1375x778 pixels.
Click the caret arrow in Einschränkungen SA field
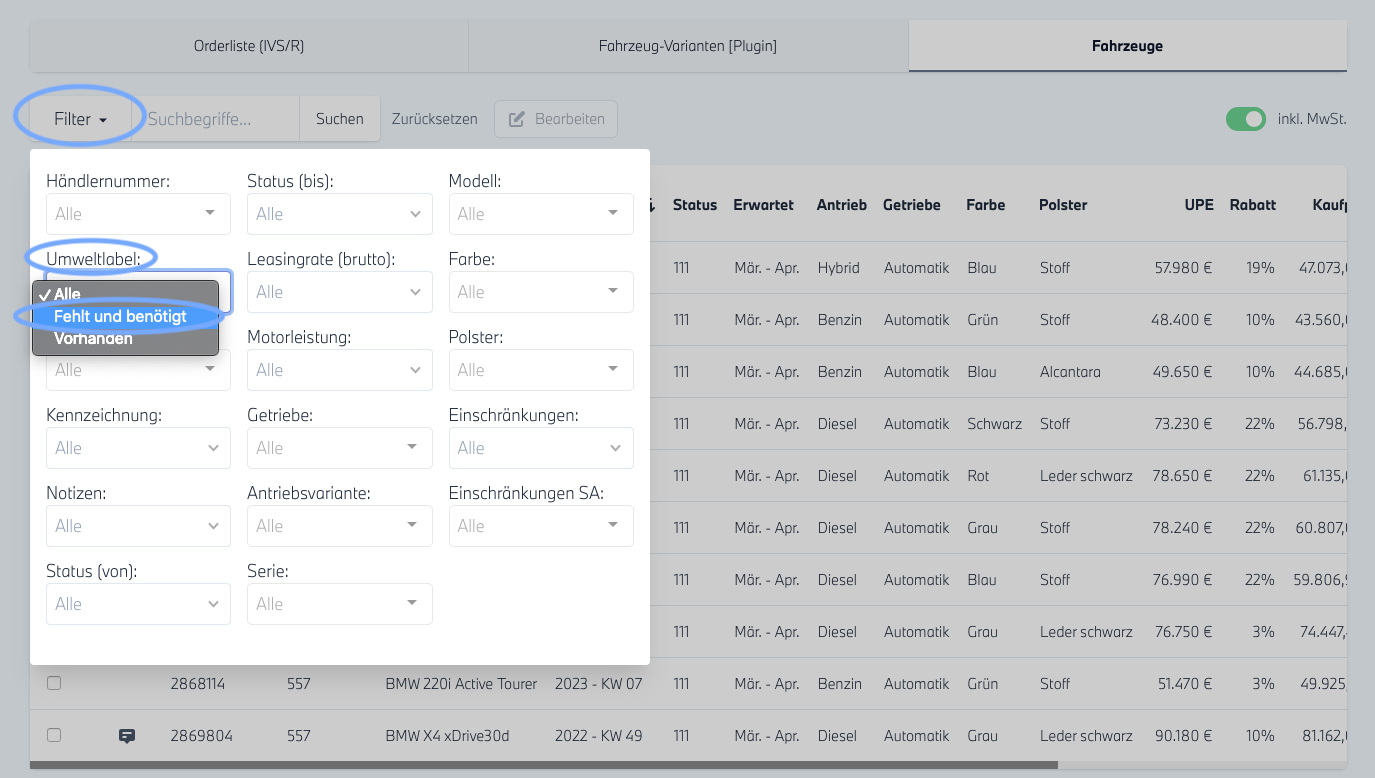point(612,525)
